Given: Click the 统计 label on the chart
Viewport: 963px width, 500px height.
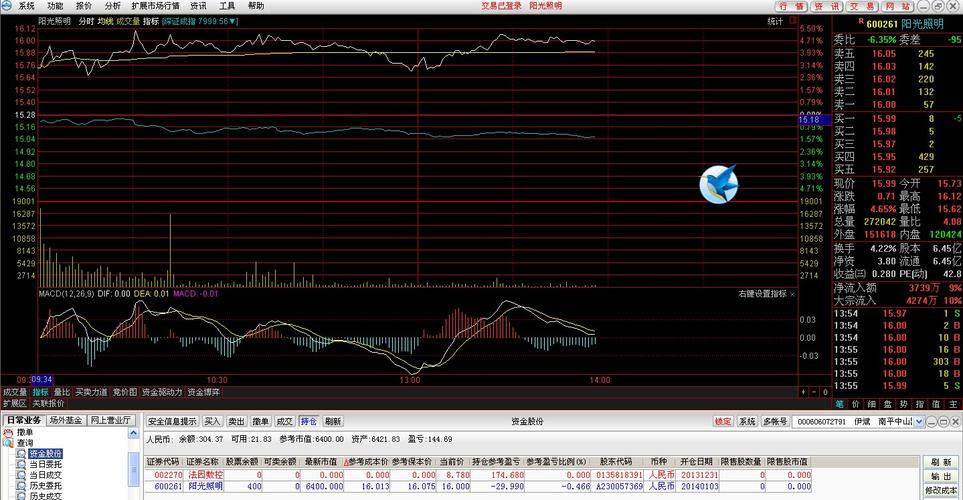Looking at the screenshot, I should [x=776, y=21].
